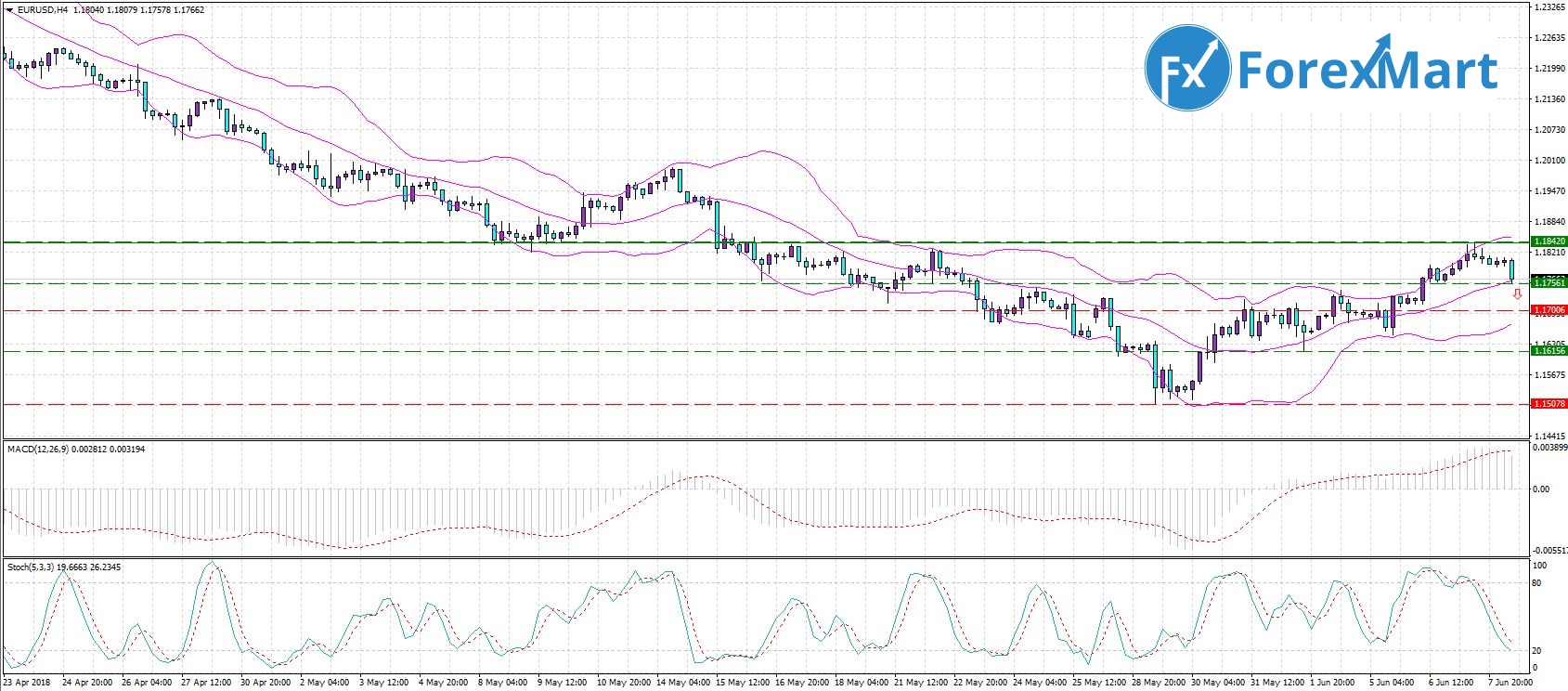The height and width of the screenshot is (691, 1568).
Task: Click the ForexMart brand text
Action: pyautogui.click(x=1367, y=70)
